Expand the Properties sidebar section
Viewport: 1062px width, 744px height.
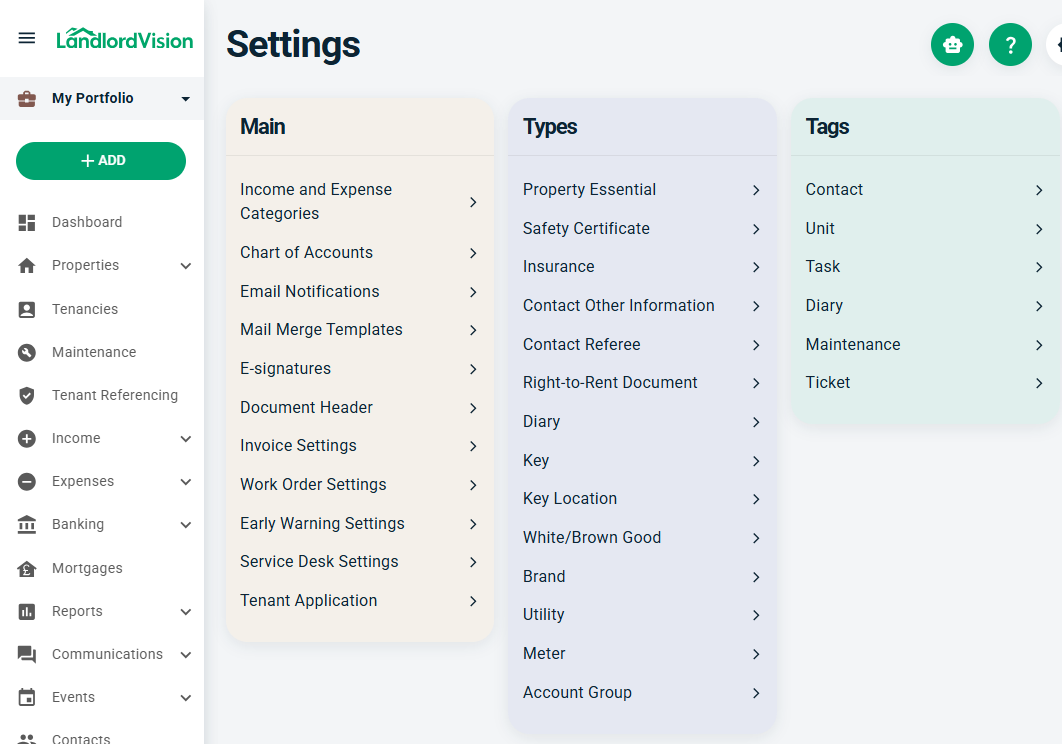(x=185, y=266)
